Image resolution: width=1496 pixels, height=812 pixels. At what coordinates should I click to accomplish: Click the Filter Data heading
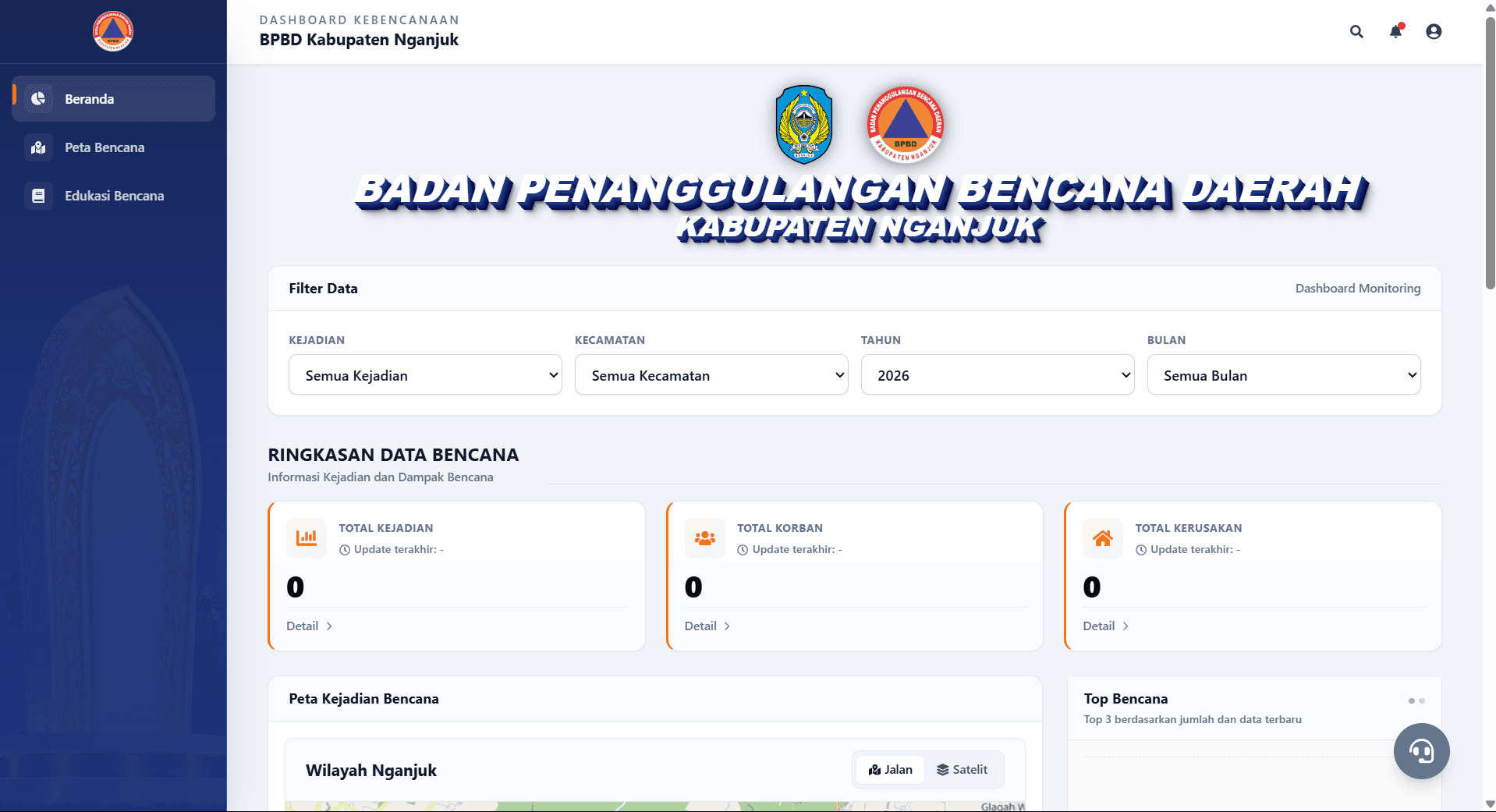(323, 289)
